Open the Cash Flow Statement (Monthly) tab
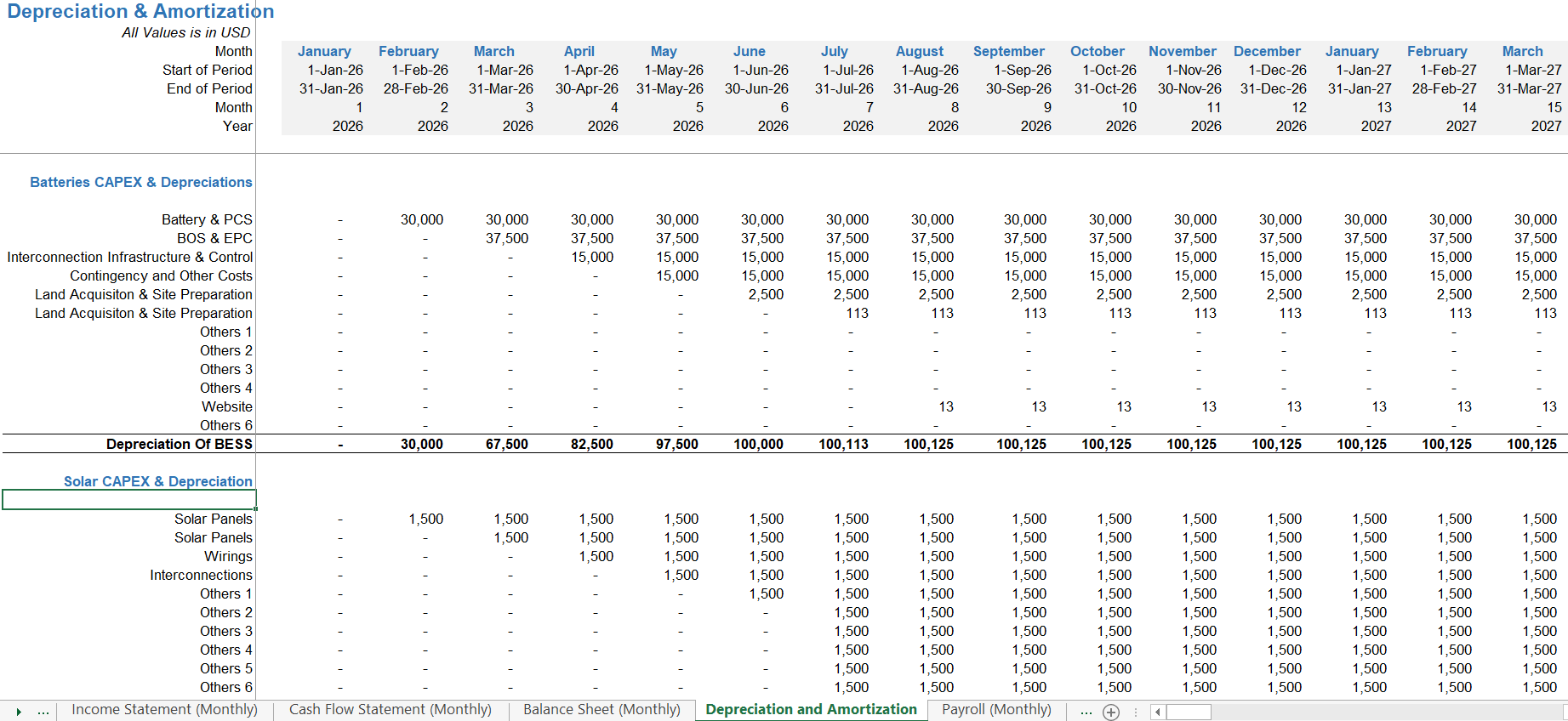This screenshot has width=1568, height=721. click(391, 710)
